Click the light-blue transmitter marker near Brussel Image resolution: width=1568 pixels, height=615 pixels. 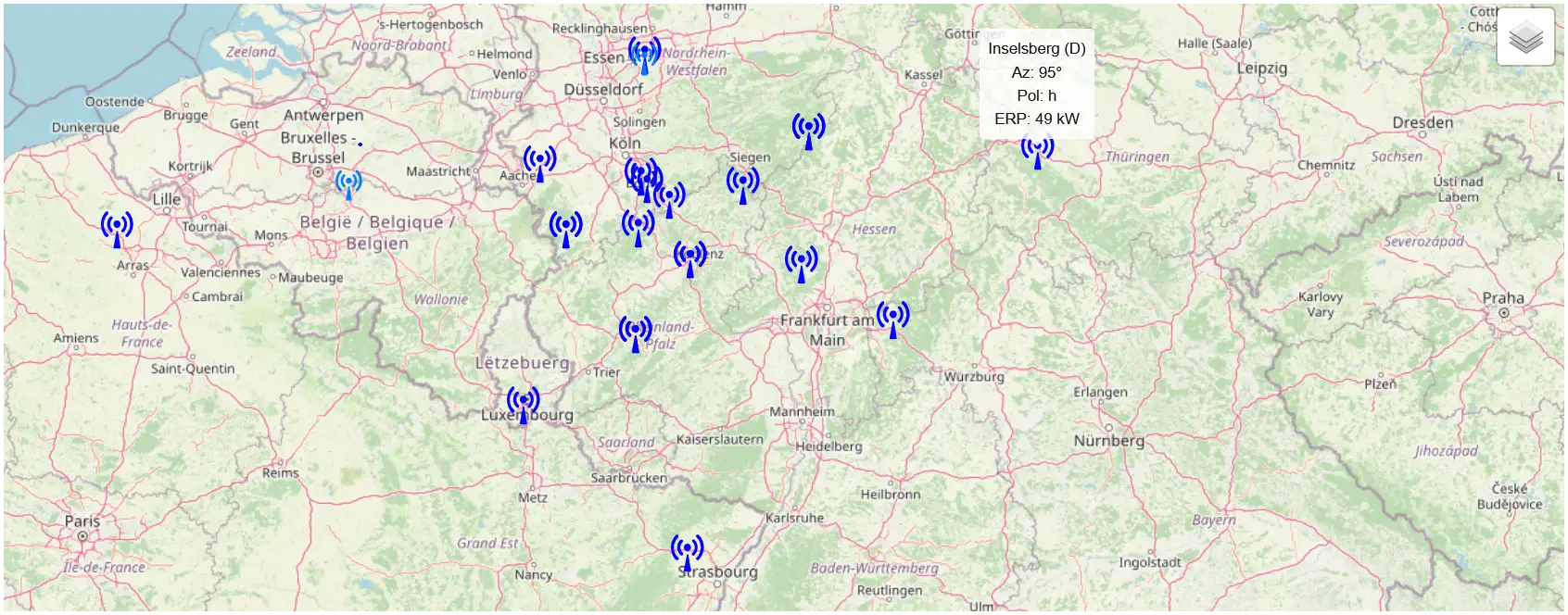tap(348, 183)
